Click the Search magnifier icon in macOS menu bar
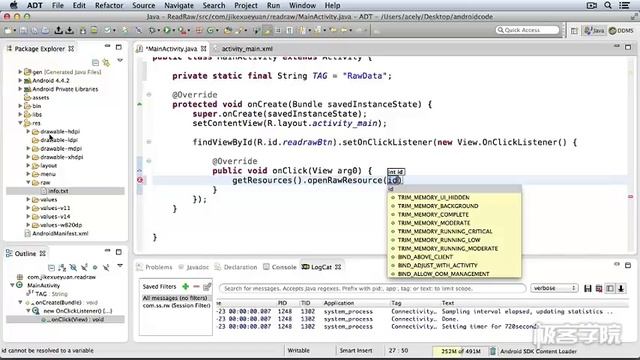The width and height of the screenshot is (640, 360). coord(608,5)
